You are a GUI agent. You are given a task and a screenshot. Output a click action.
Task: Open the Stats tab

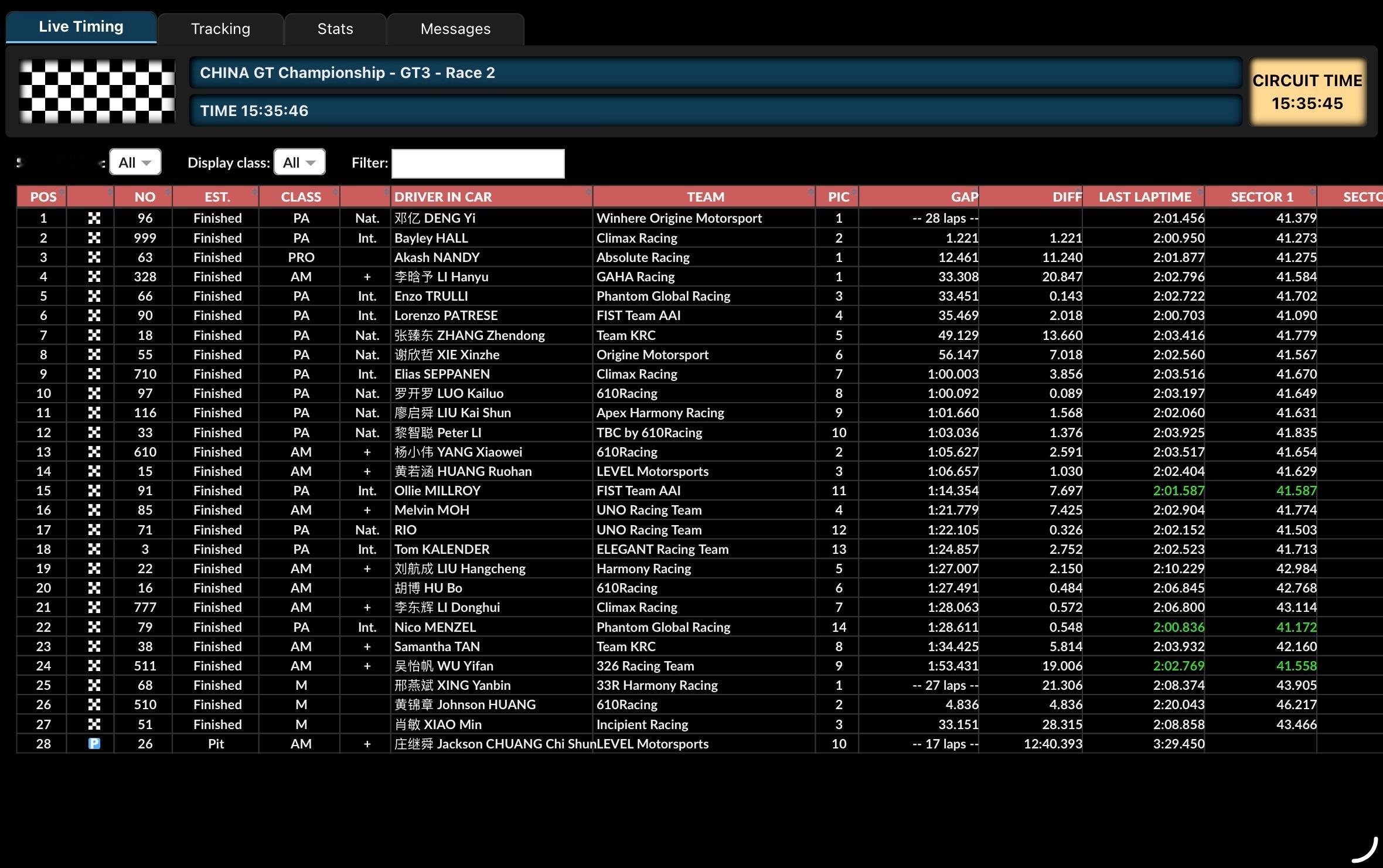335,29
